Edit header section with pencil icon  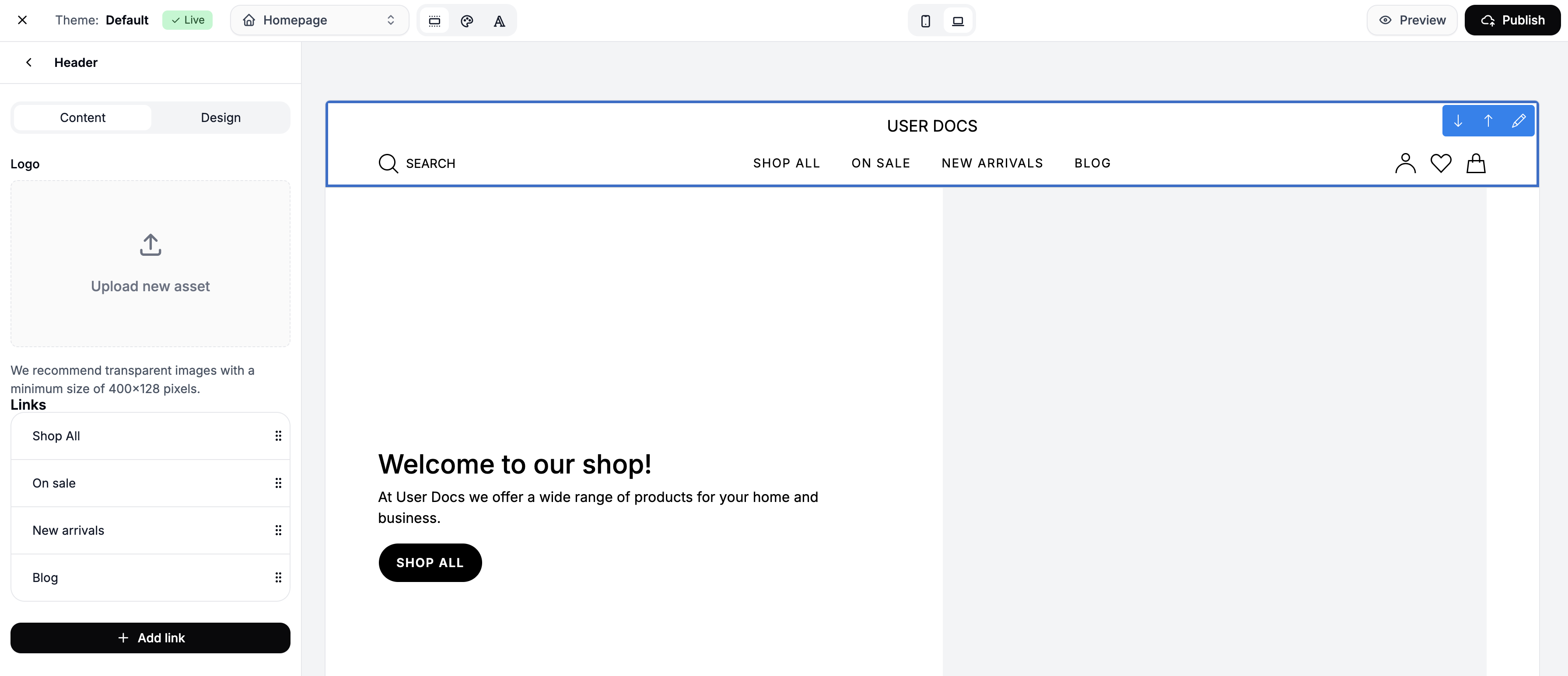pyautogui.click(x=1519, y=121)
